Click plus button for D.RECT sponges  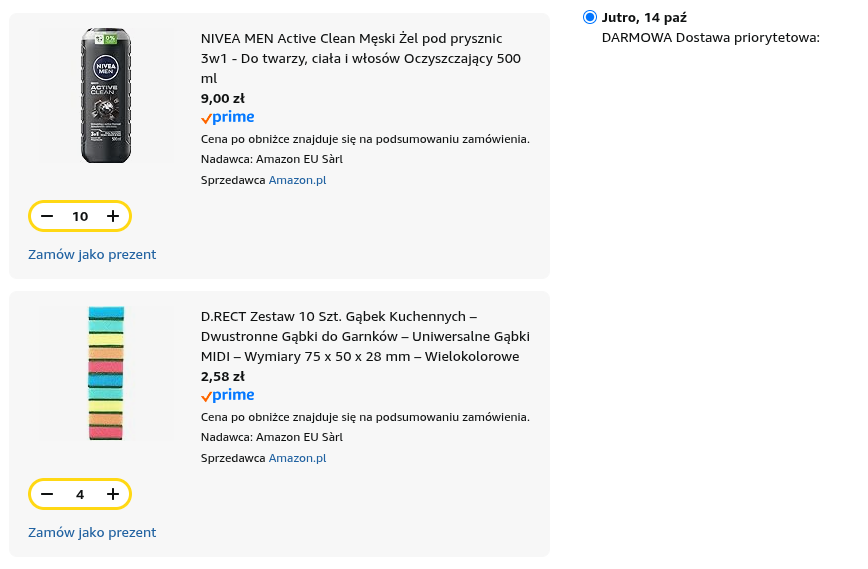[113, 494]
